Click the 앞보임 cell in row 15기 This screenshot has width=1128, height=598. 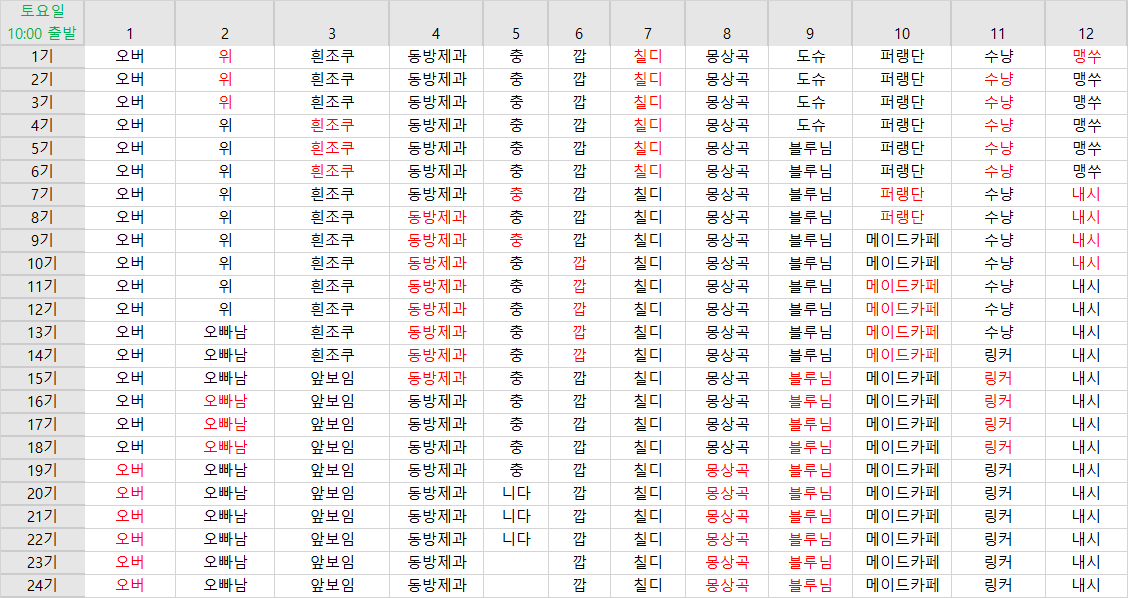tap(332, 378)
